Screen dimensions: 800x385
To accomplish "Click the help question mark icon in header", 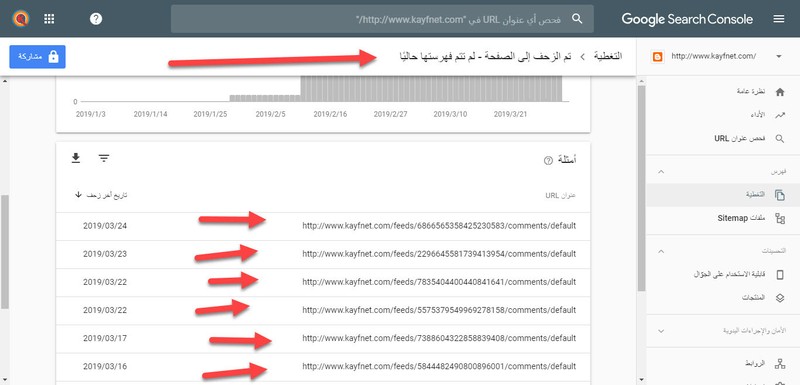I will pyautogui.click(x=96, y=19).
